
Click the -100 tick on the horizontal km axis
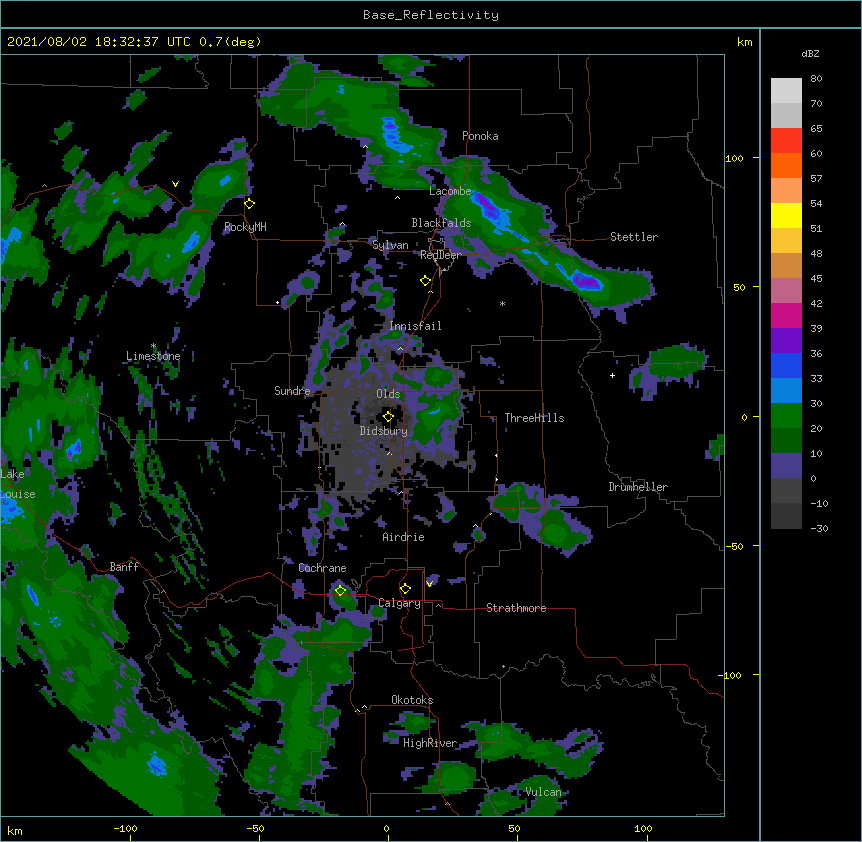(125, 828)
